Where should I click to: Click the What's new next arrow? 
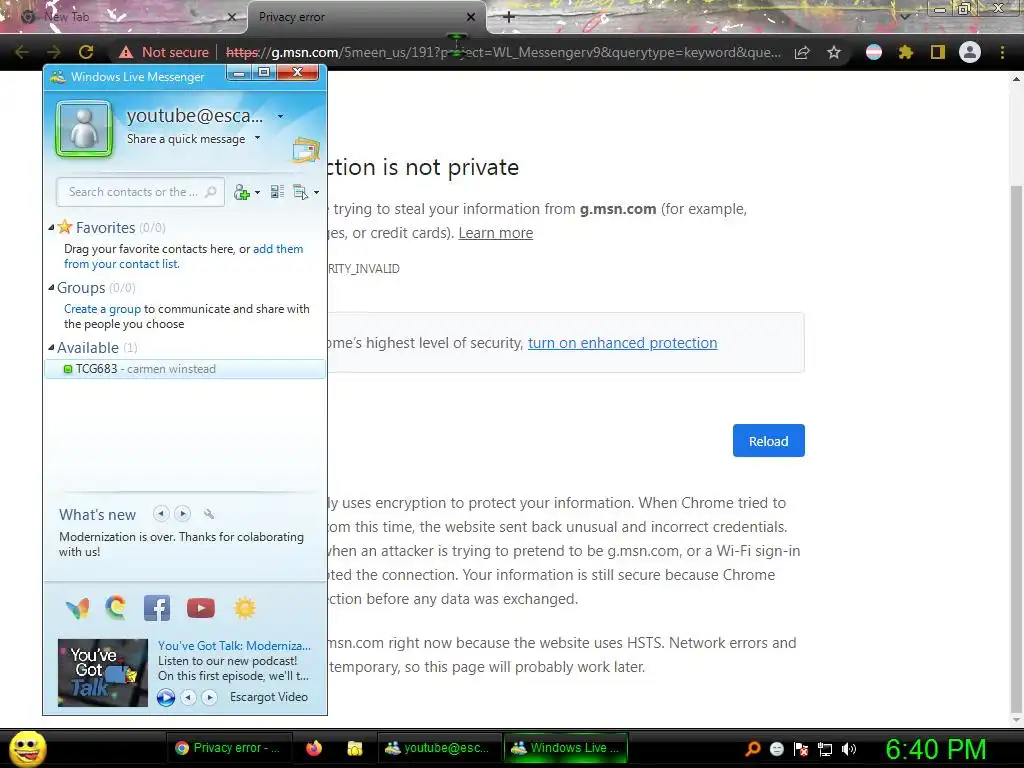click(x=183, y=514)
